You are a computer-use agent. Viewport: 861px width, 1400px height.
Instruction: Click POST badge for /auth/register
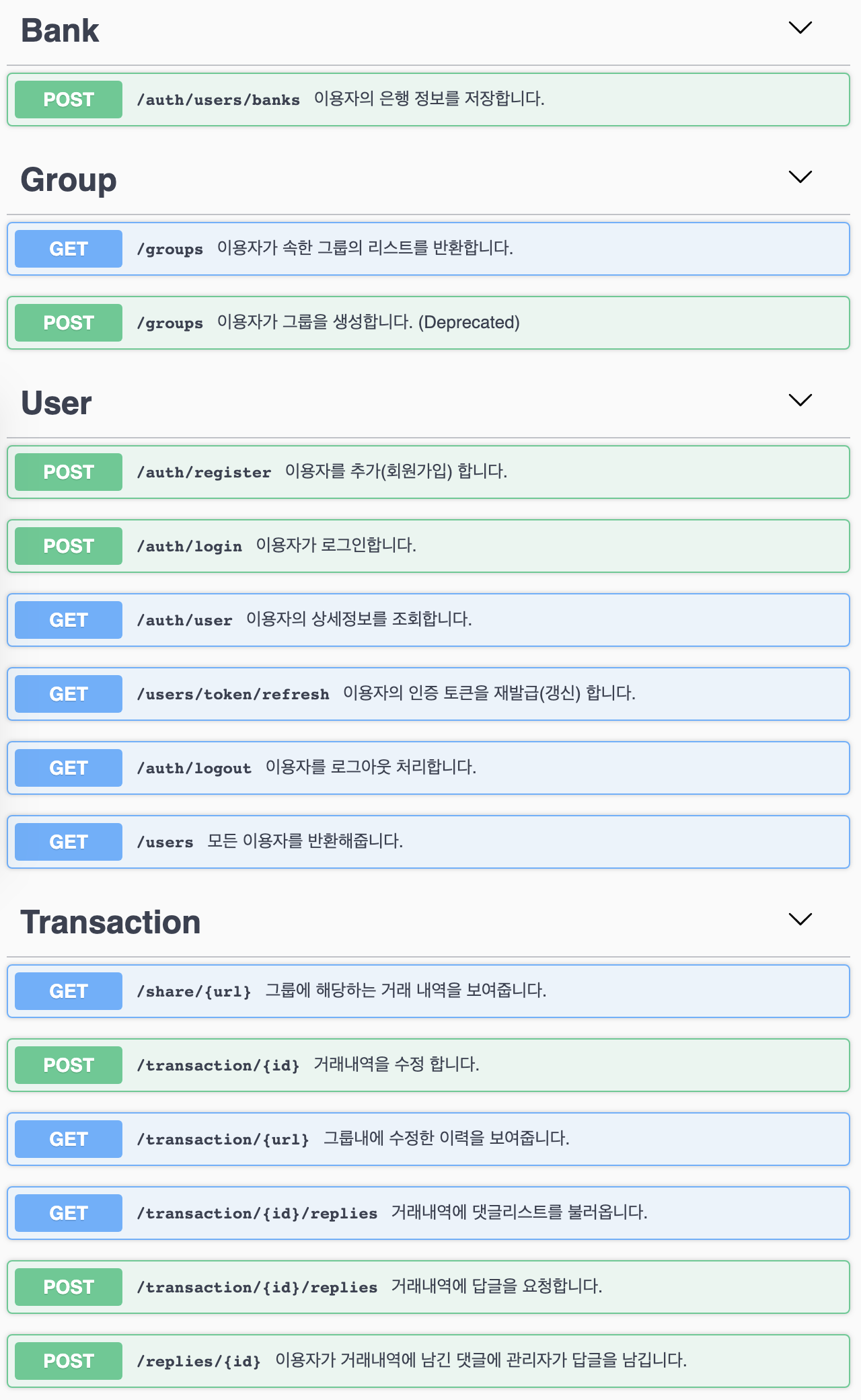[69, 472]
